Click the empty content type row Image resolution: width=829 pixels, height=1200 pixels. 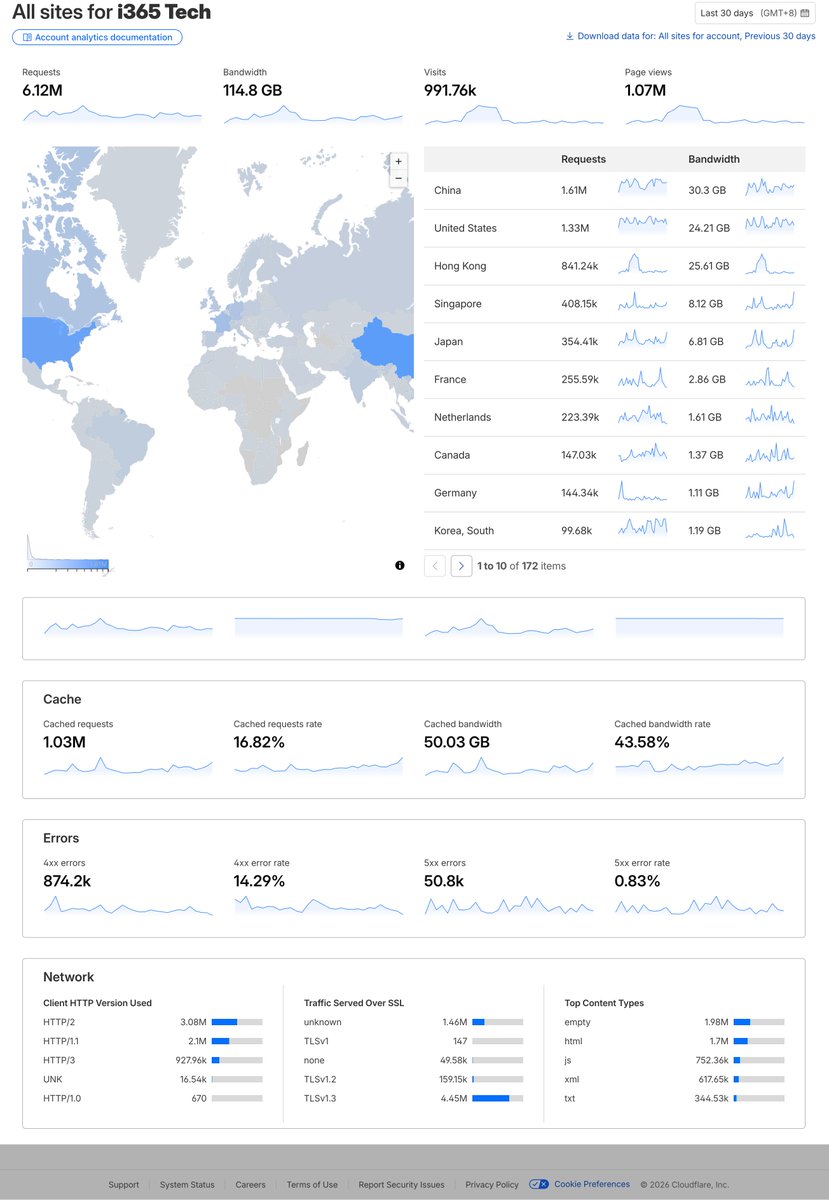pyautogui.click(x=674, y=1022)
